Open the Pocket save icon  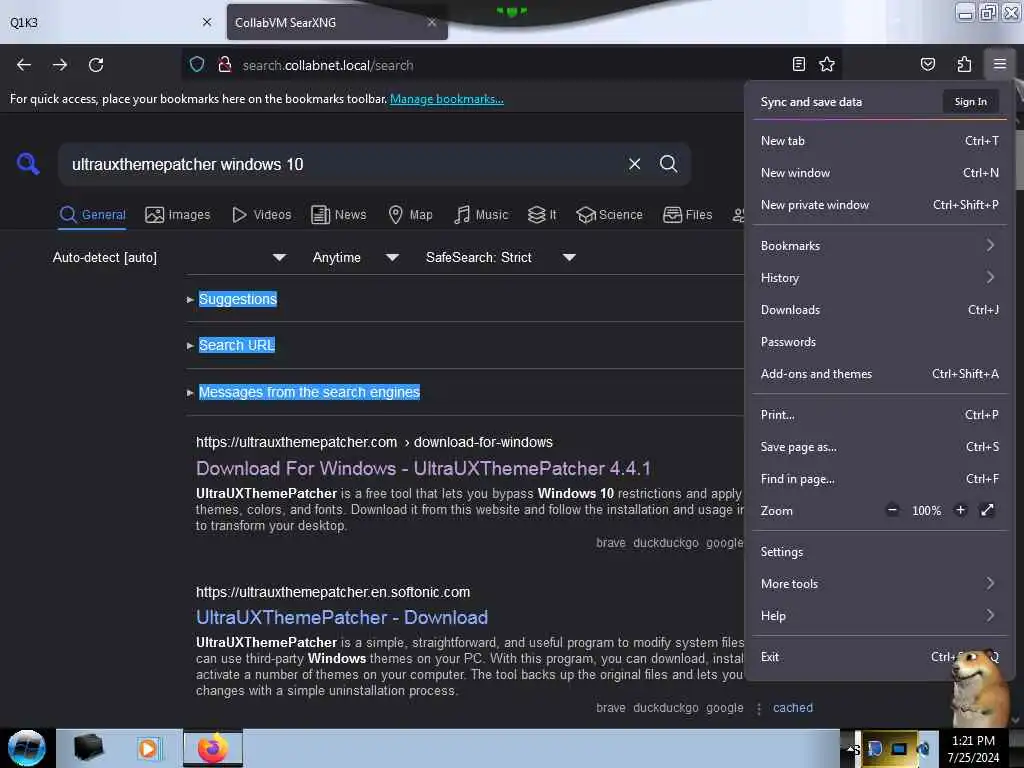coord(927,64)
